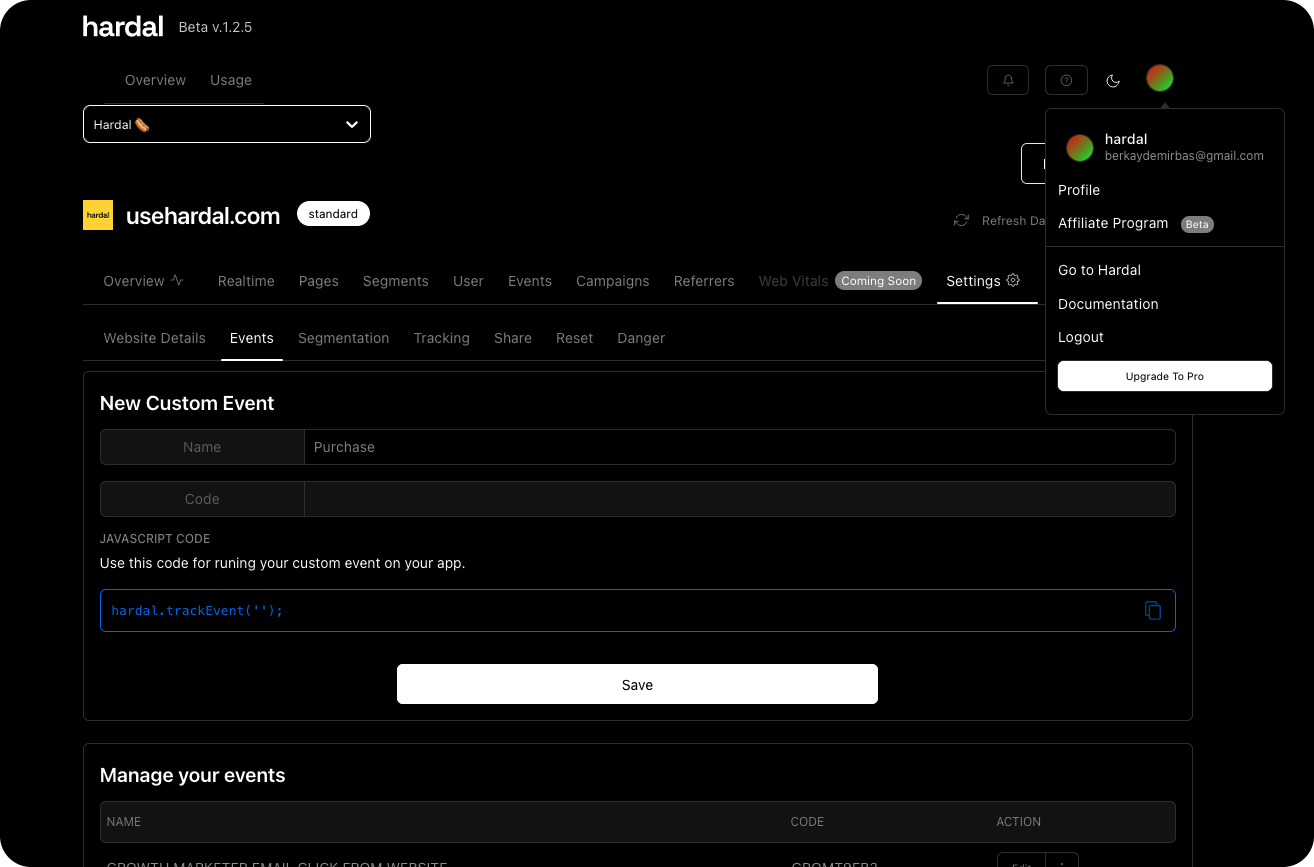Click the hardal.trackEvent code box
This screenshot has width=1314, height=867.
(x=637, y=610)
